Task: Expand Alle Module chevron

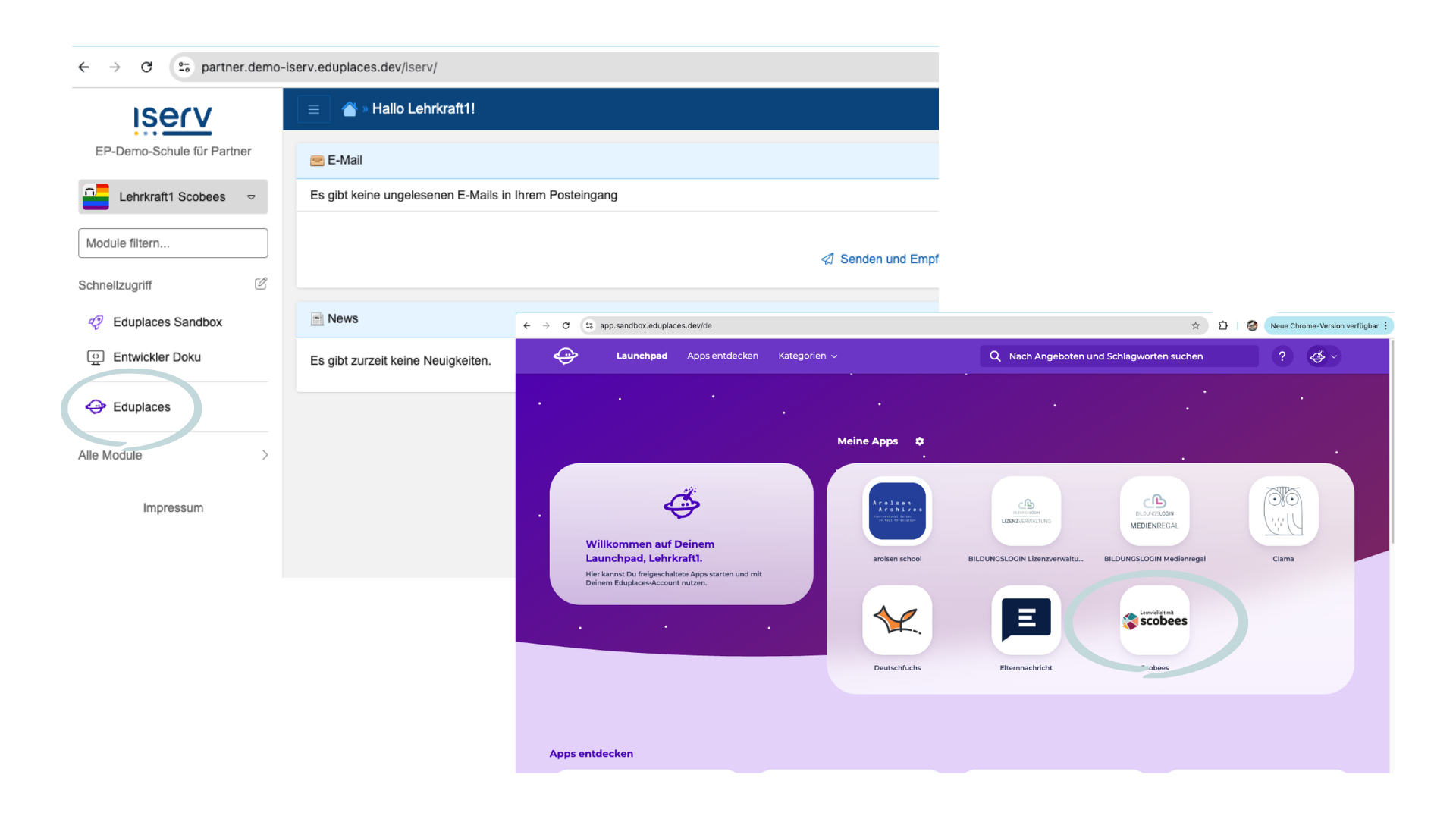Action: [265, 455]
